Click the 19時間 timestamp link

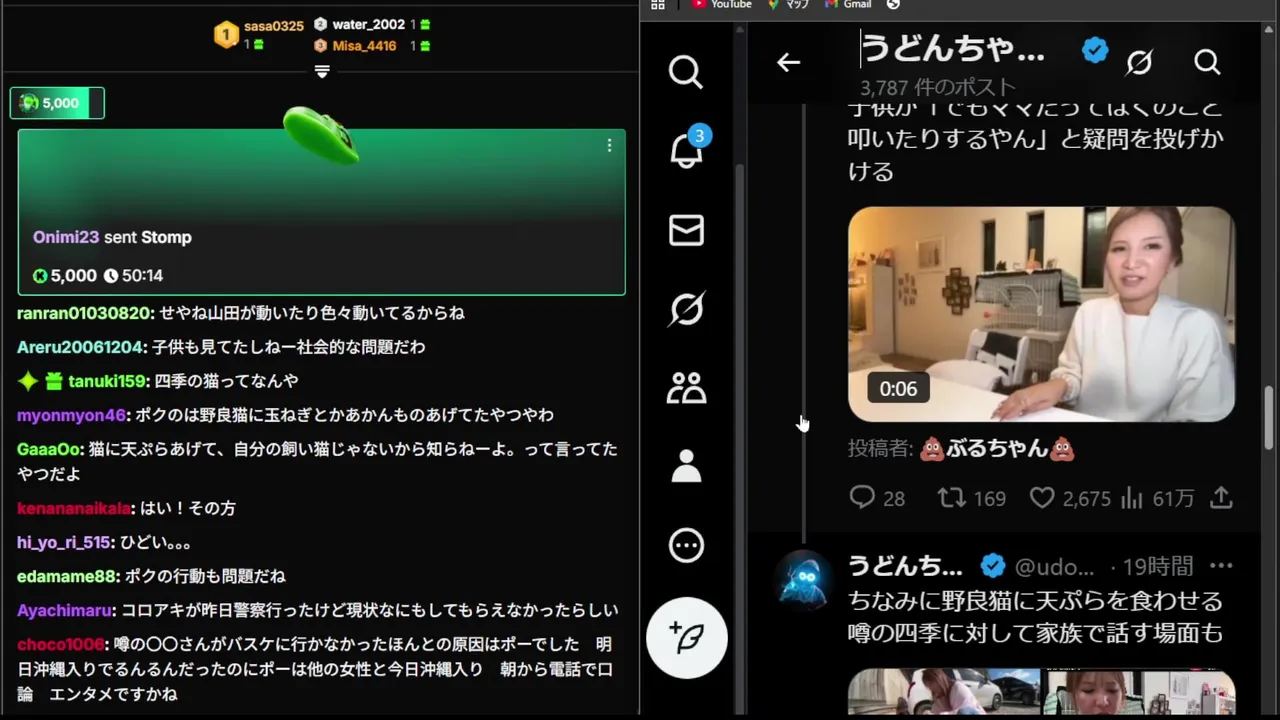[1157, 567]
